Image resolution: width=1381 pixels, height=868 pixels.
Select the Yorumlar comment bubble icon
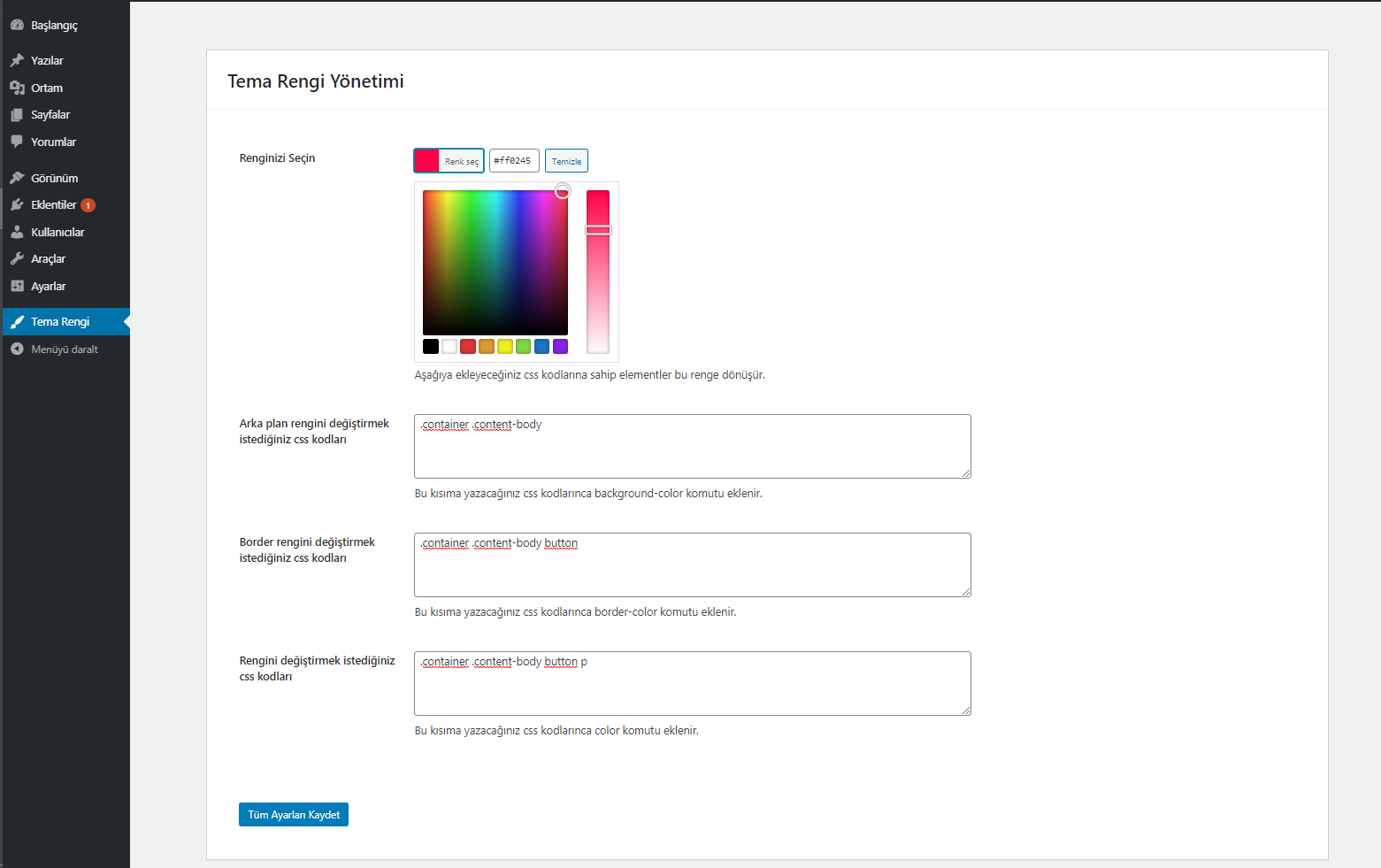pyautogui.click(x=17, y=142)
